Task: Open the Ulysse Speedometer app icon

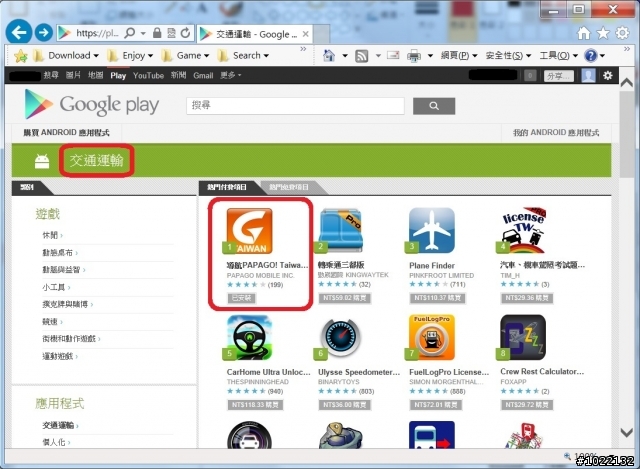Action: pyautogui.click(x=340, y=338)
